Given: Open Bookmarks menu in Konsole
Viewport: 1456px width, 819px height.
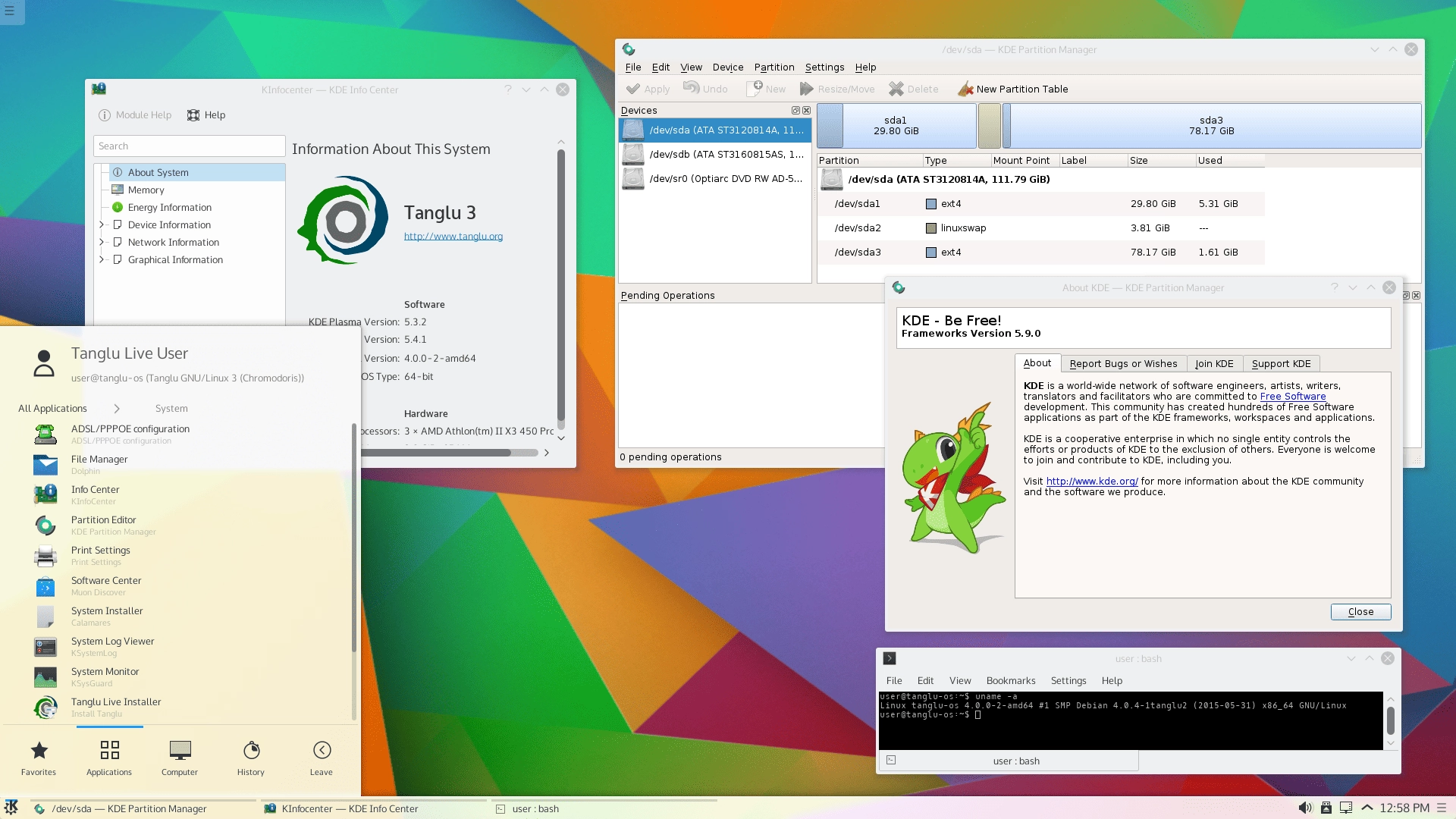Looking at the screenshot, I should click(x=1010, y=681).
